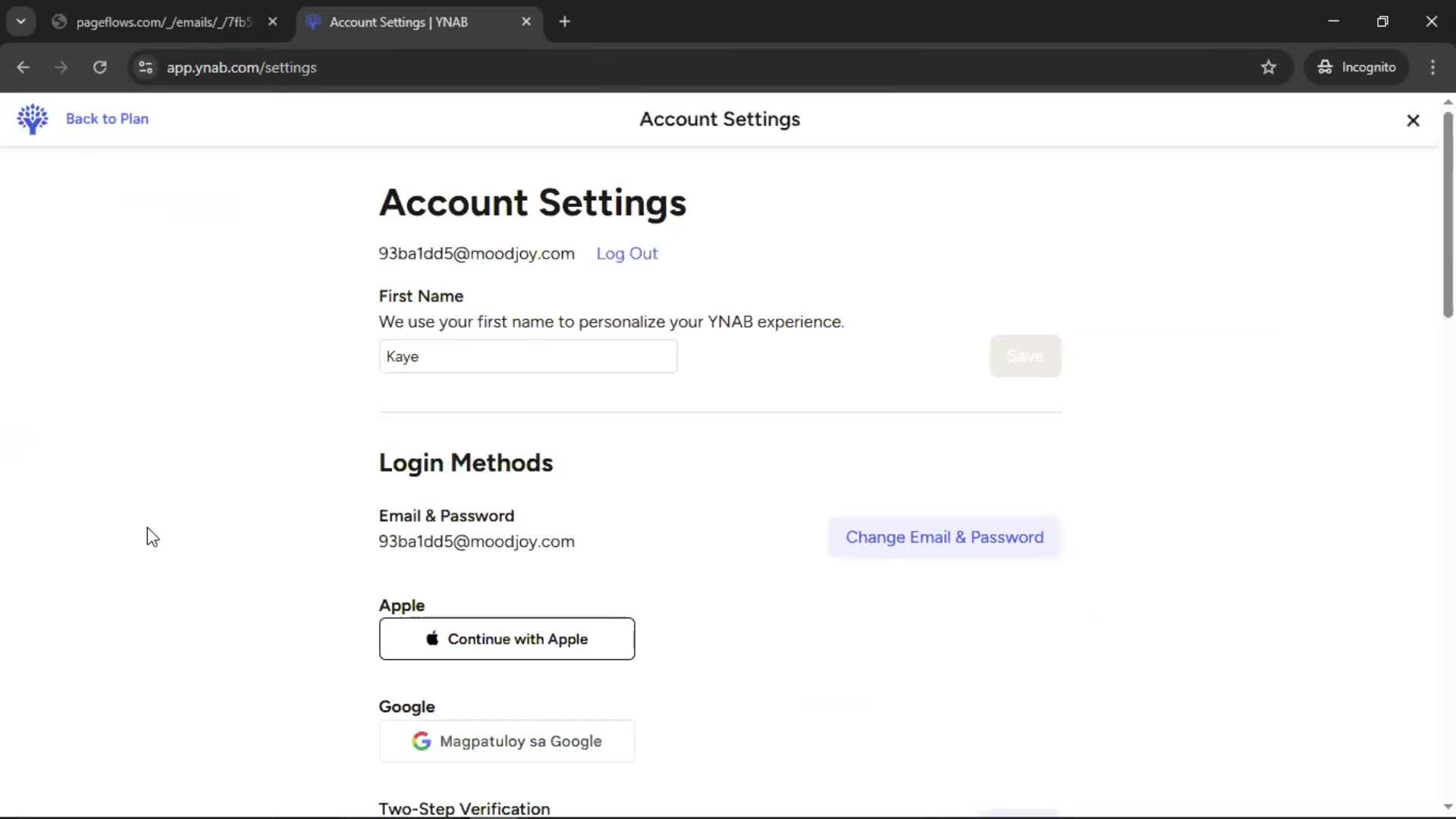Image resolution: width=1456 pixels, height=819 pixels.
Task: Open site information icon in address bar
Action: pyautogui.click(x=146, y=67)
